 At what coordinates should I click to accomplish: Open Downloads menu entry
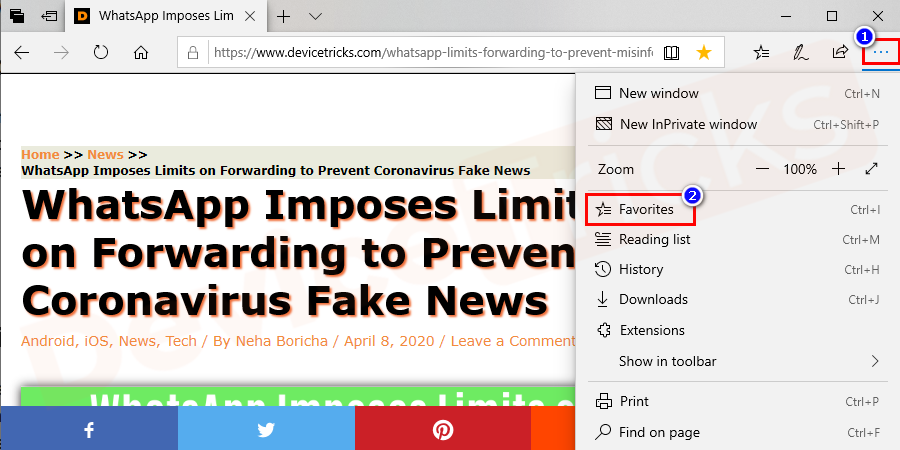click(738, 299)
